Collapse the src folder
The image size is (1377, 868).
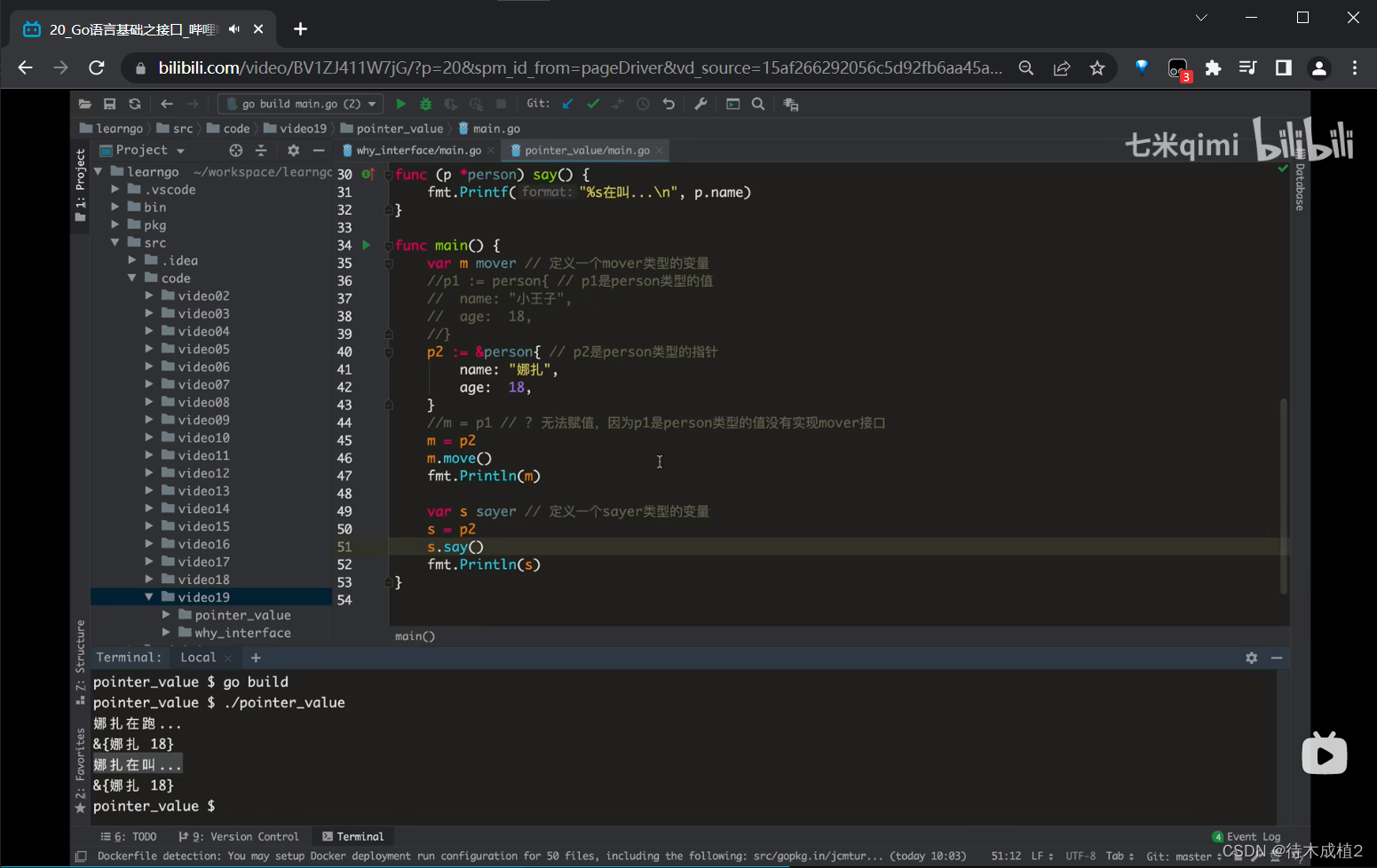coord(115,242)
